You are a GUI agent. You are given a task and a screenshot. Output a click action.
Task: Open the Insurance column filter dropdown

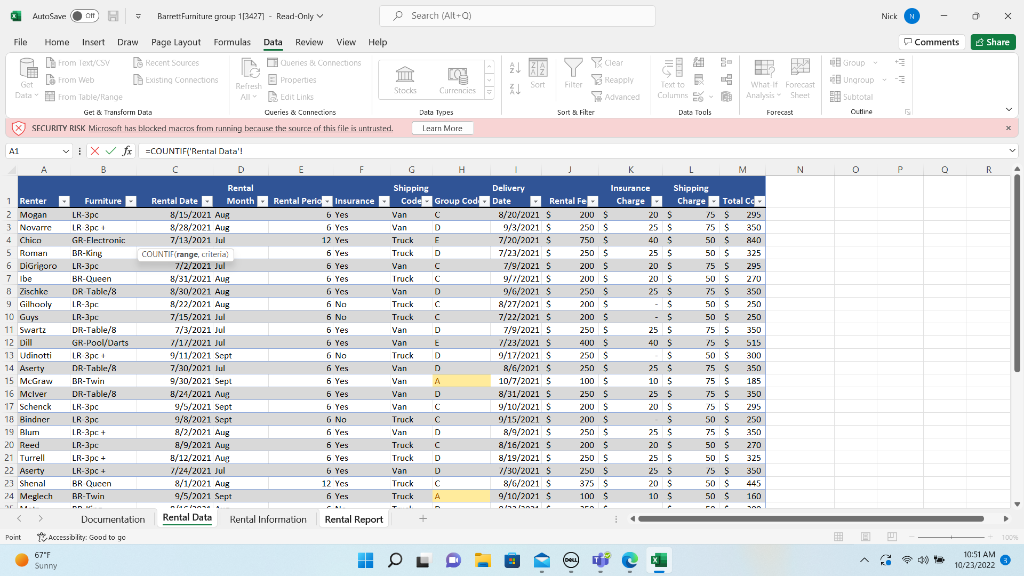(x=384, y=202)
